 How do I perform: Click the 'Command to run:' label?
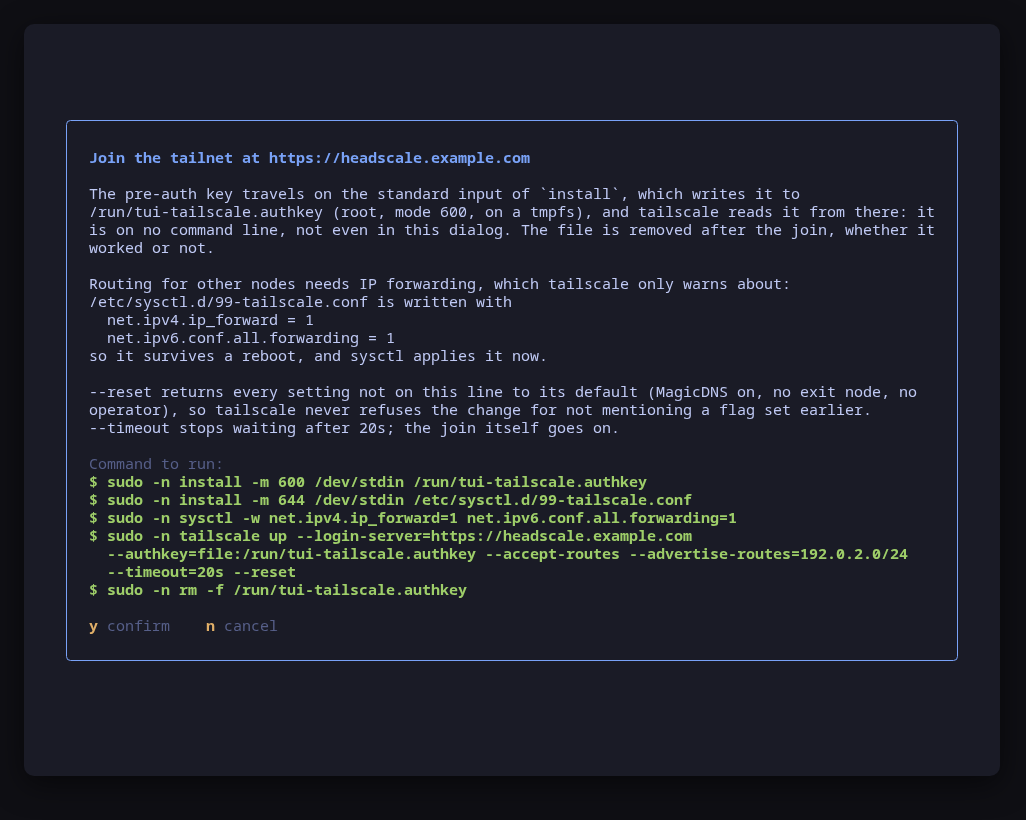(156, 464)
